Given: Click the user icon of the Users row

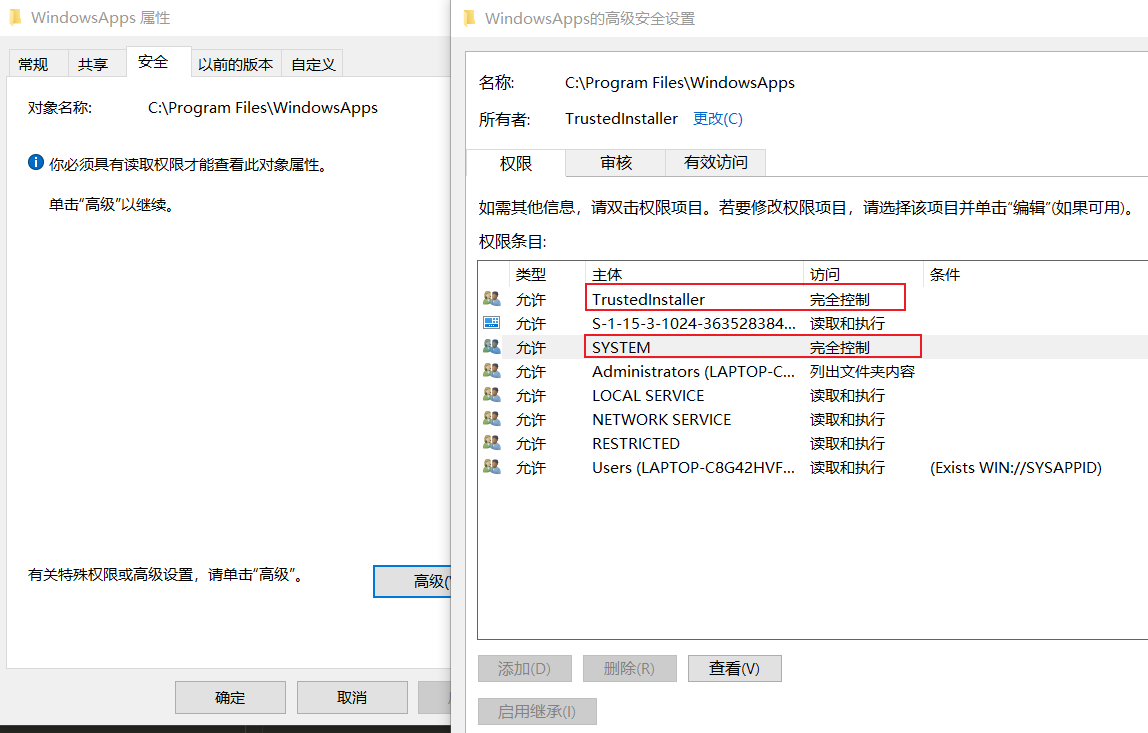Looking at the screenshot, I should point(491,467).
